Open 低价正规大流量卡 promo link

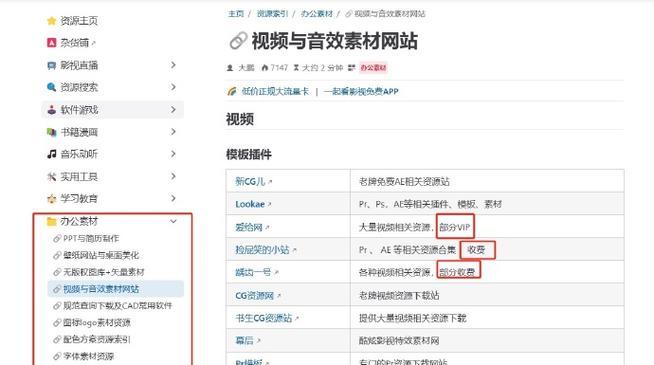click(275, 91)
